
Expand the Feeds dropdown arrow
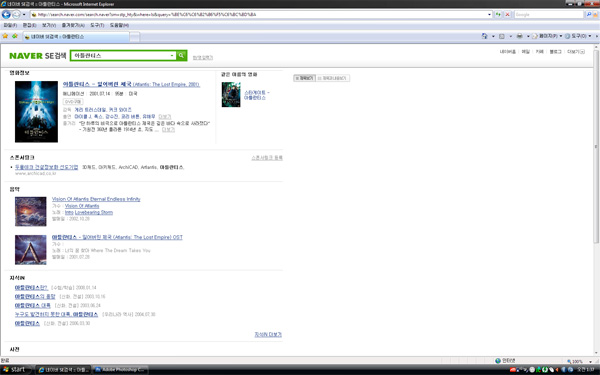coord(510,36)
